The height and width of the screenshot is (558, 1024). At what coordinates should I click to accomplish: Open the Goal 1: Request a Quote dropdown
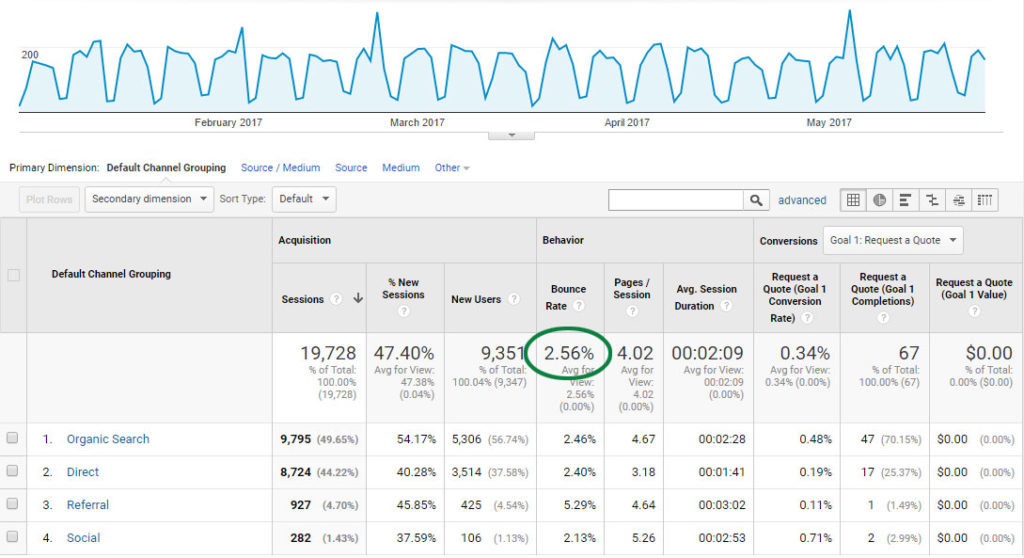pos(893,240)
